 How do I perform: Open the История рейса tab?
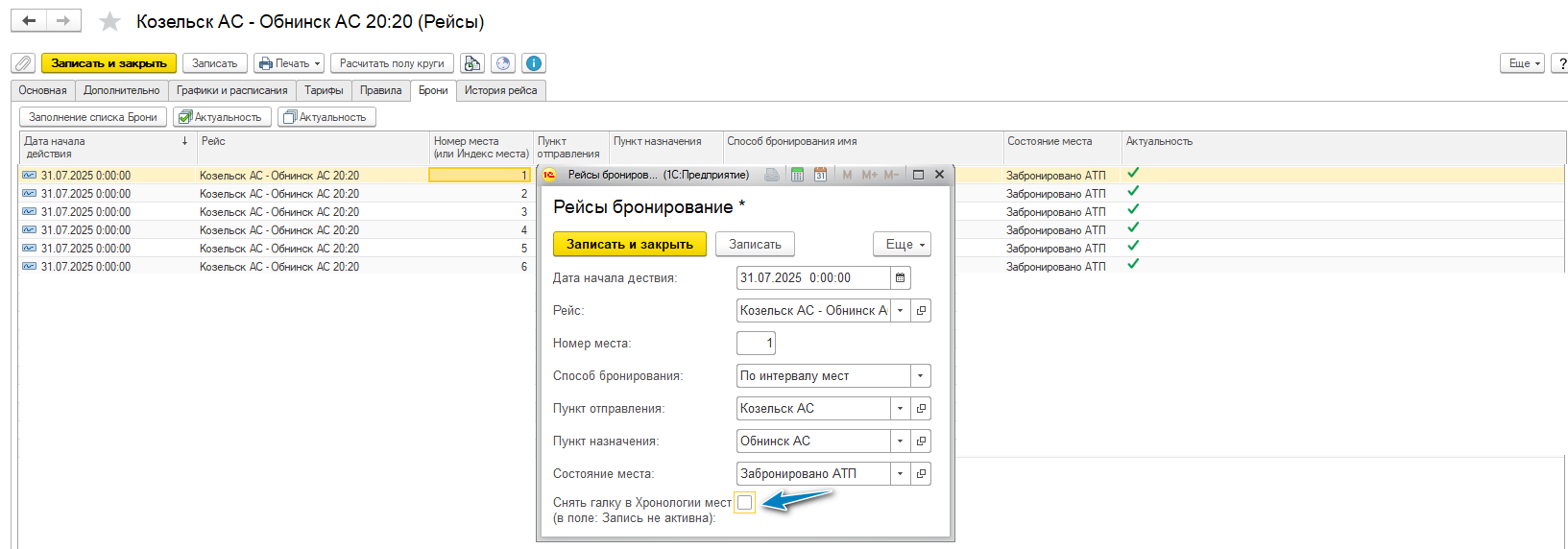500,90
